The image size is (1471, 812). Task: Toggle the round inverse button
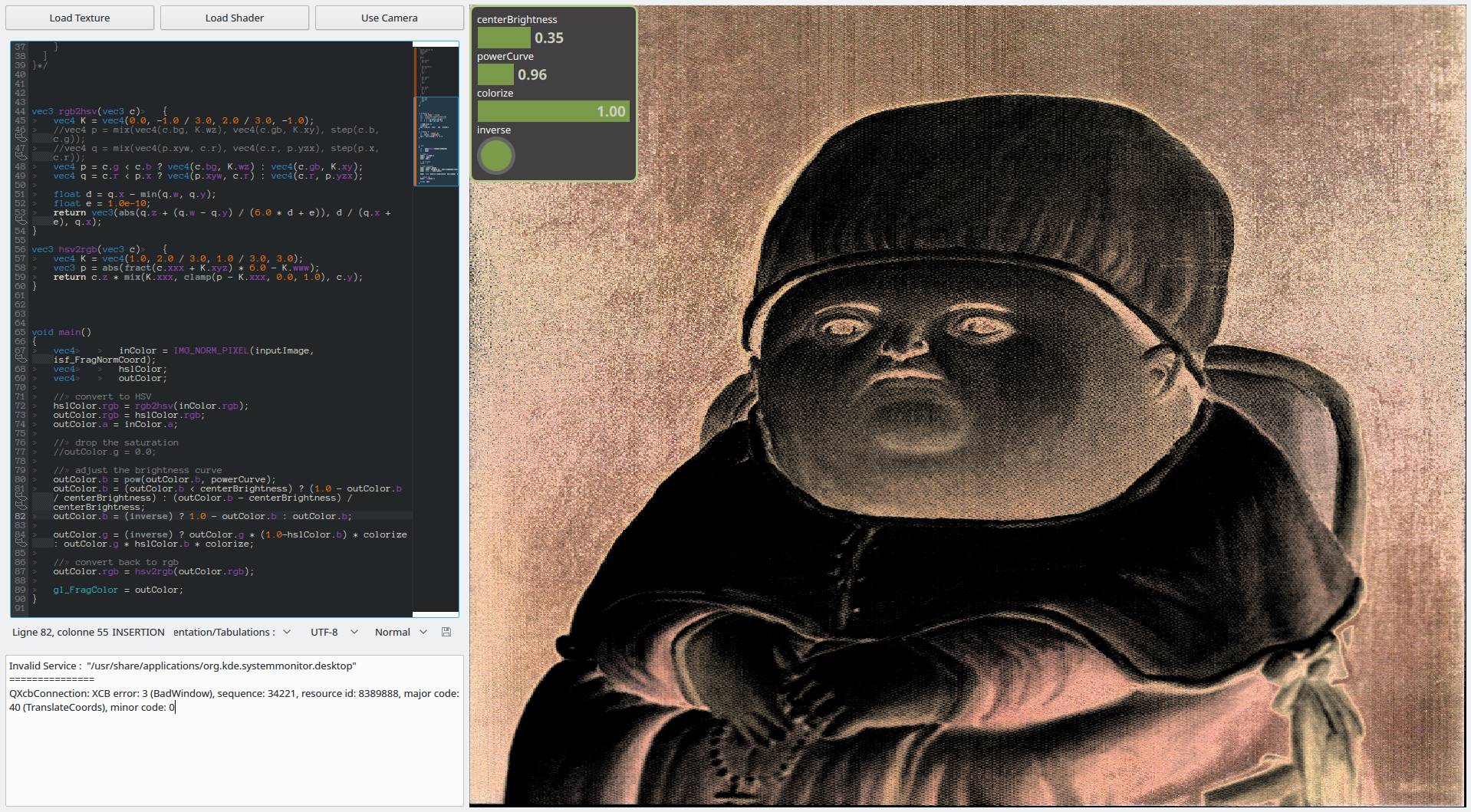tap(496, 156)
